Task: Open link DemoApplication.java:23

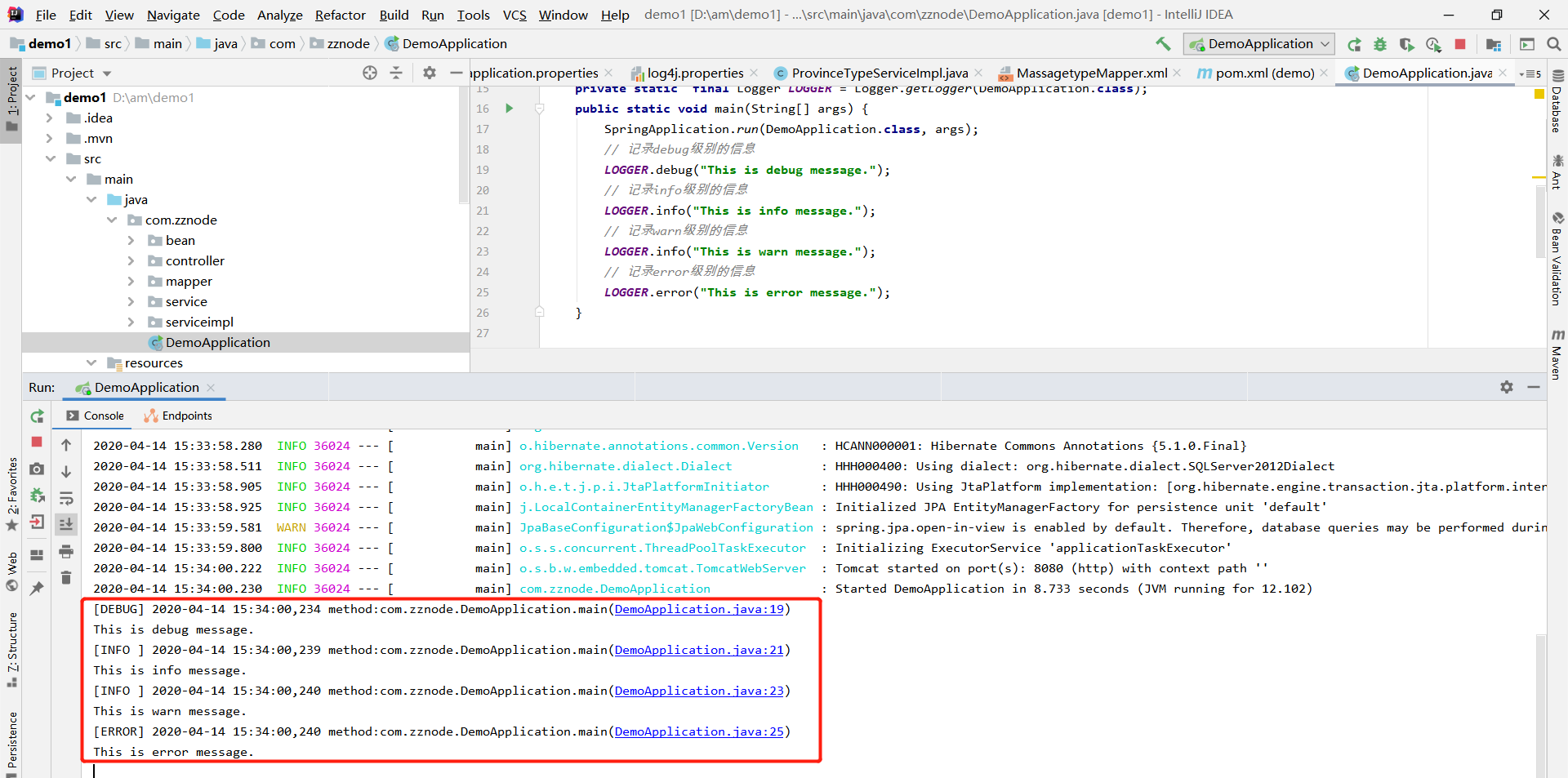Action: coord(699,691)
